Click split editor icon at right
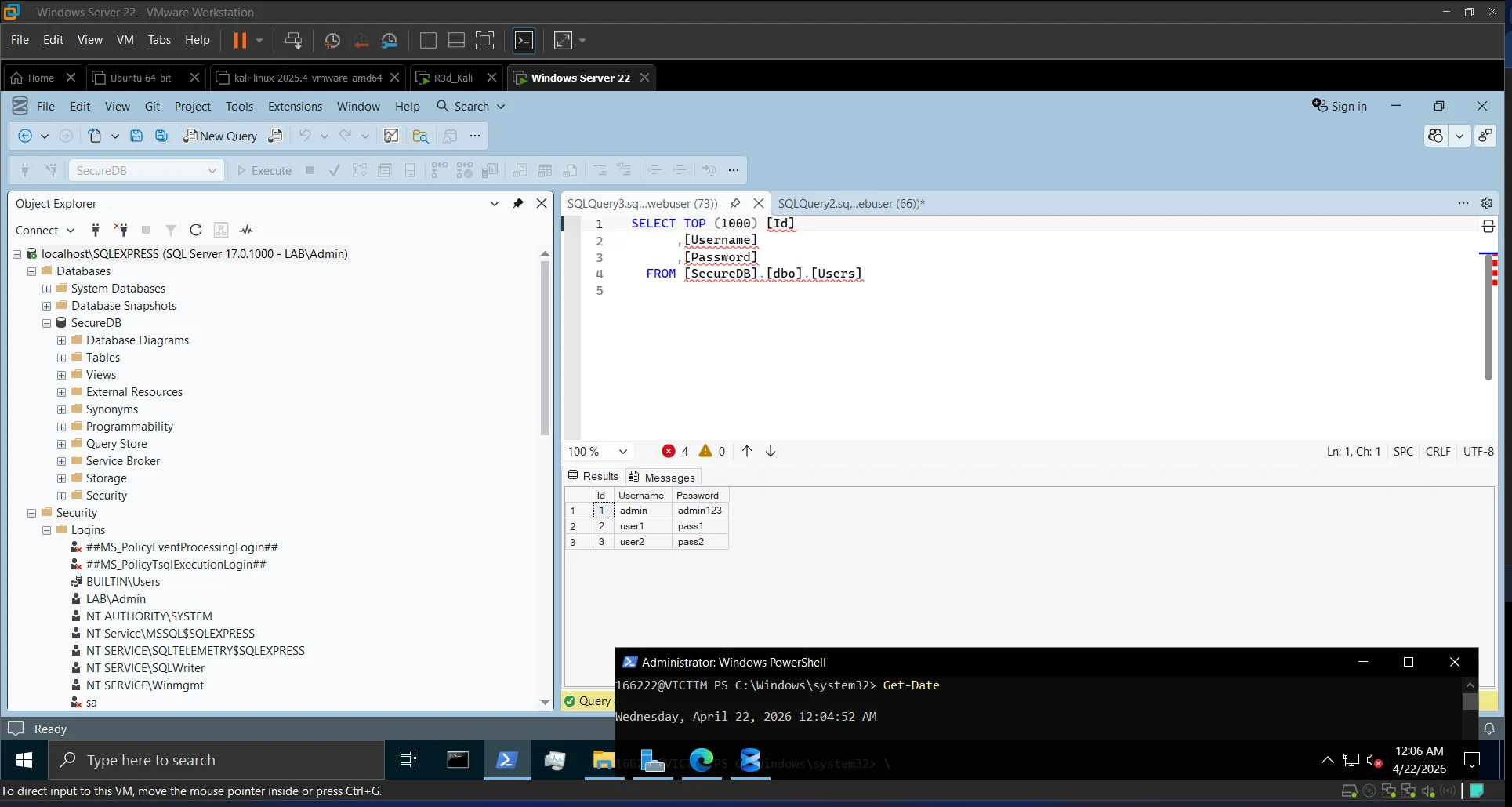Viewport: 1512px width, 807px height. pos(1488,226)
